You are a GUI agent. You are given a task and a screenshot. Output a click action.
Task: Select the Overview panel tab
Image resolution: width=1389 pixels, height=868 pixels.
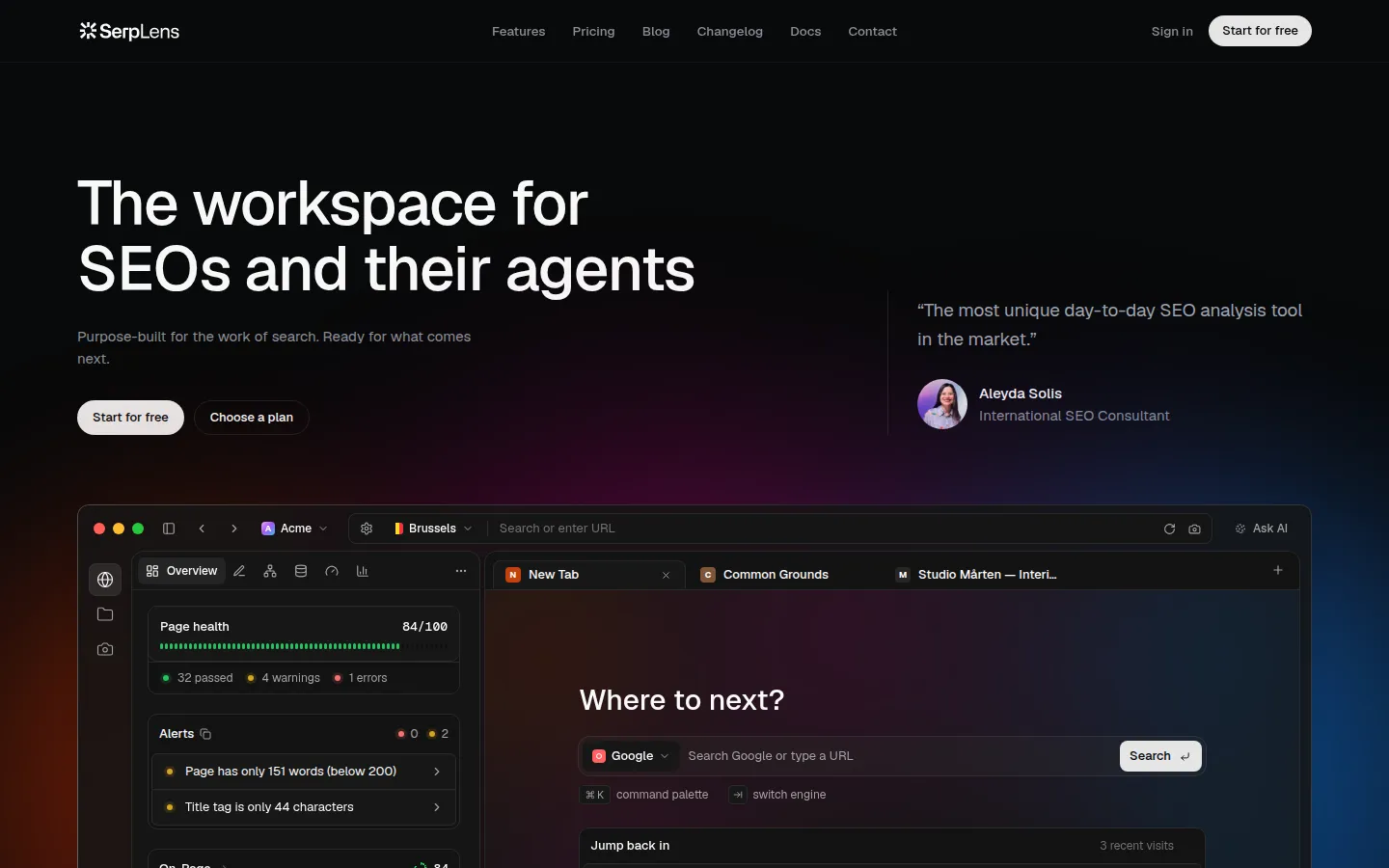(x=181, y=571)
